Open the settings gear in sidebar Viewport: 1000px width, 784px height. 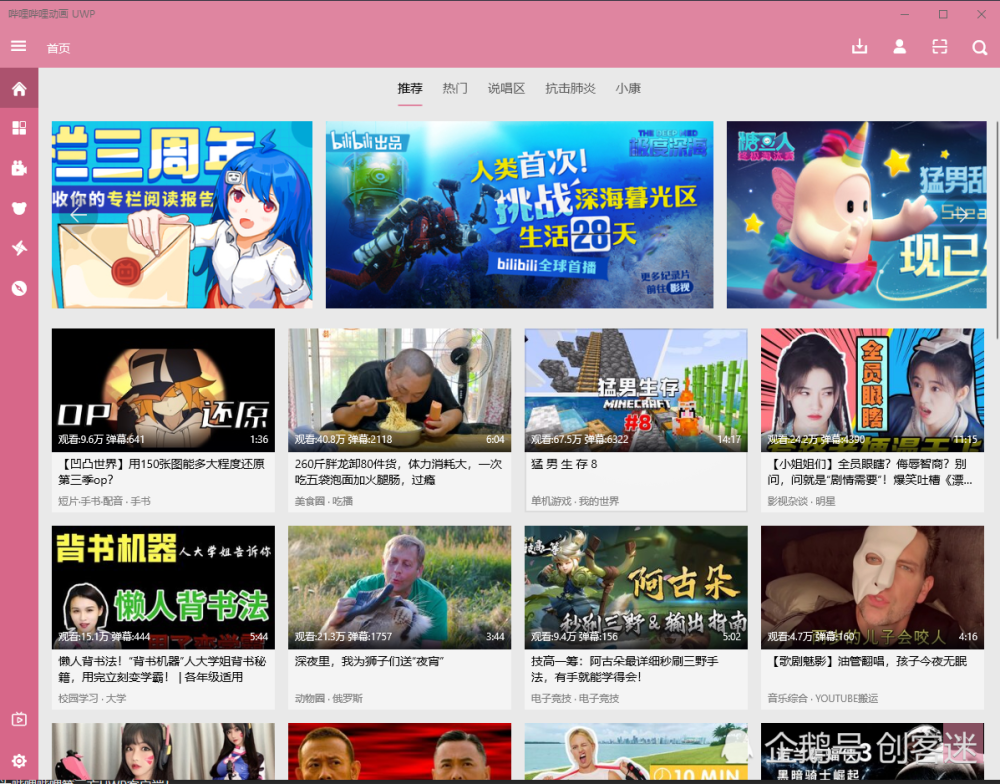pyautogui.click(x=19, y=760)
